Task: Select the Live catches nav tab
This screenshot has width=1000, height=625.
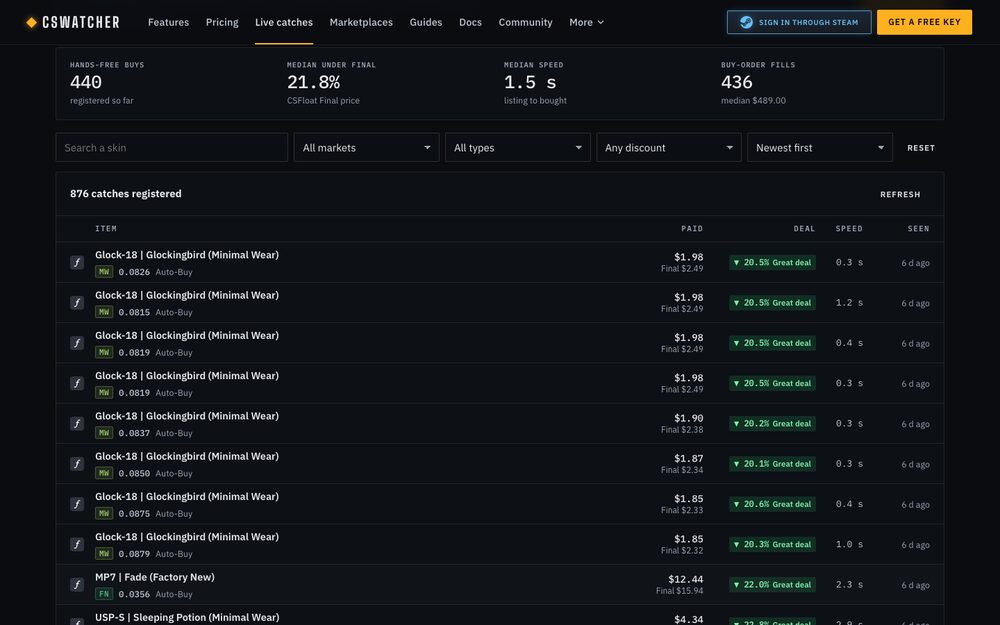Action: click(284, 22)
